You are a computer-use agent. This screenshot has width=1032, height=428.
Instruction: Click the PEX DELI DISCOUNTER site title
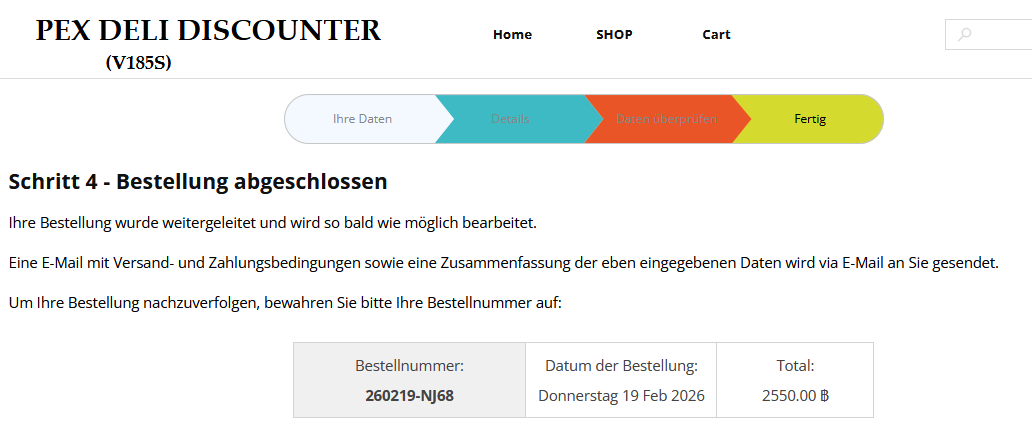(x=208, y=31)
